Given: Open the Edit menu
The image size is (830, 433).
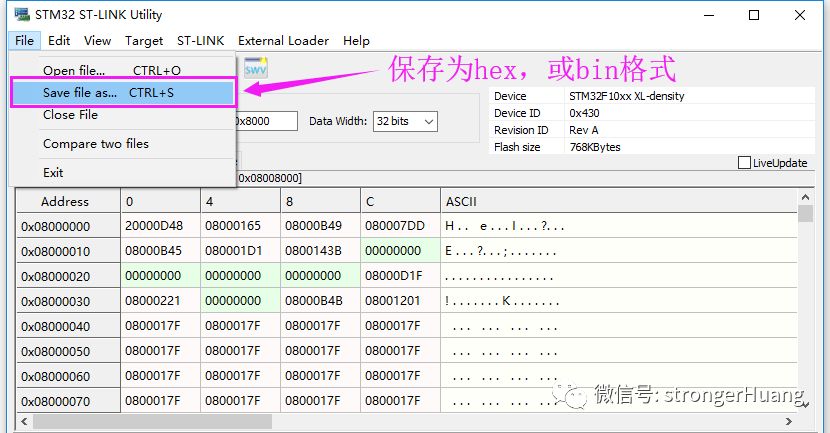Looking at the screenshot, I should coord(59,41).
